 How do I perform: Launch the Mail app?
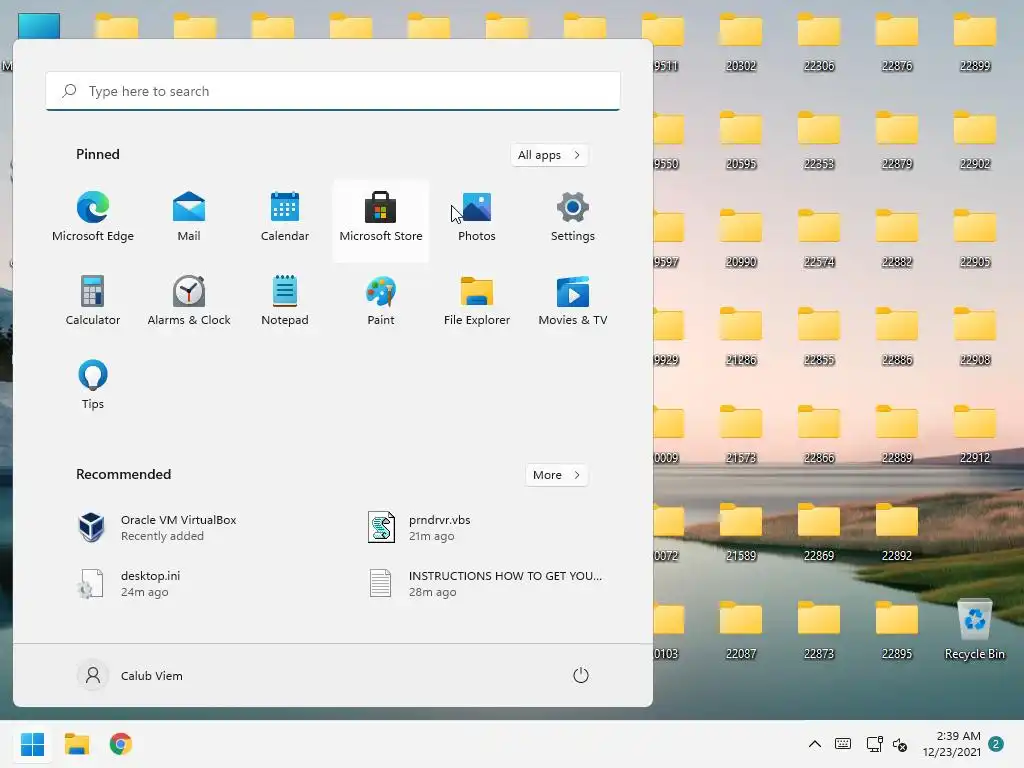189,219
